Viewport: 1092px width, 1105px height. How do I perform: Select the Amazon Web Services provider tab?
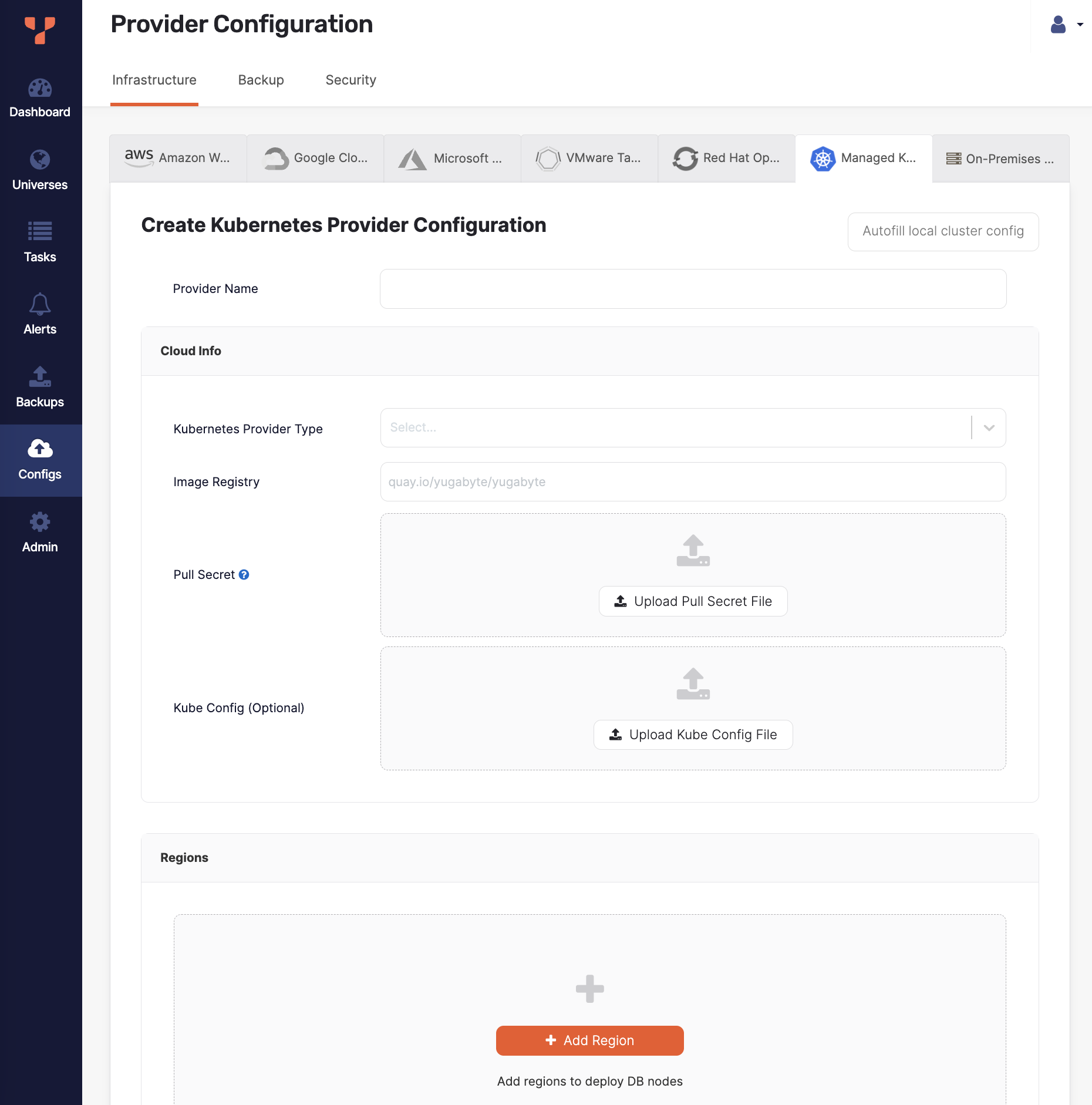click(178, 158)
